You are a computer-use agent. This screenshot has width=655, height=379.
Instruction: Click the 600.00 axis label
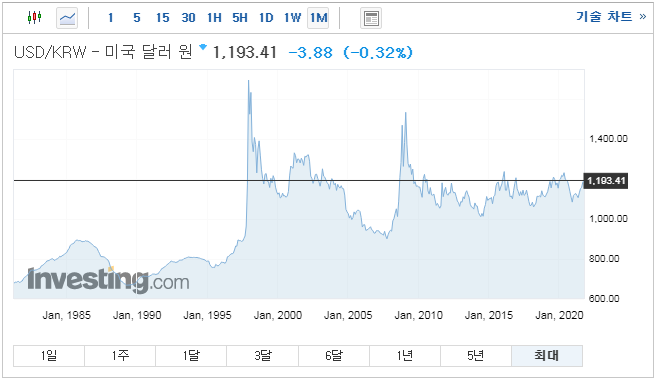tap(604, 298)
